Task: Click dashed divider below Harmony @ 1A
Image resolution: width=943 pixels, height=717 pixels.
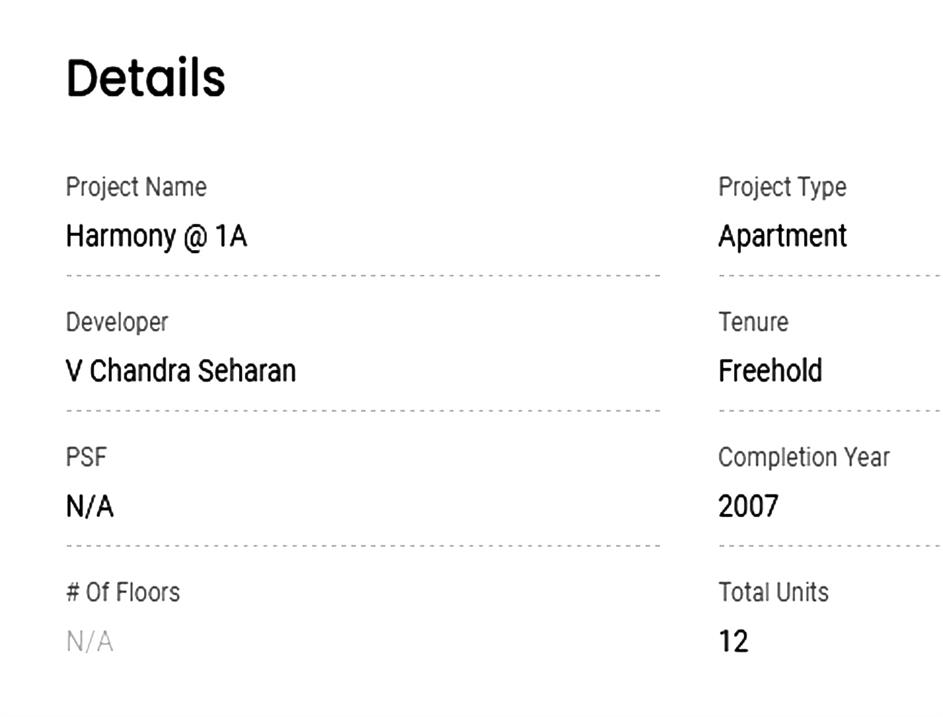Action: point(362,275)
